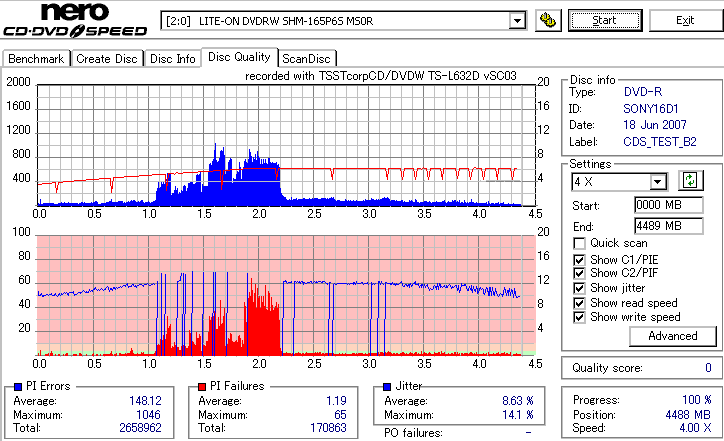The image size is (724, 441).
Task: Toggle Show C2/PIF checkbox
Action: (x=579, y=273)
